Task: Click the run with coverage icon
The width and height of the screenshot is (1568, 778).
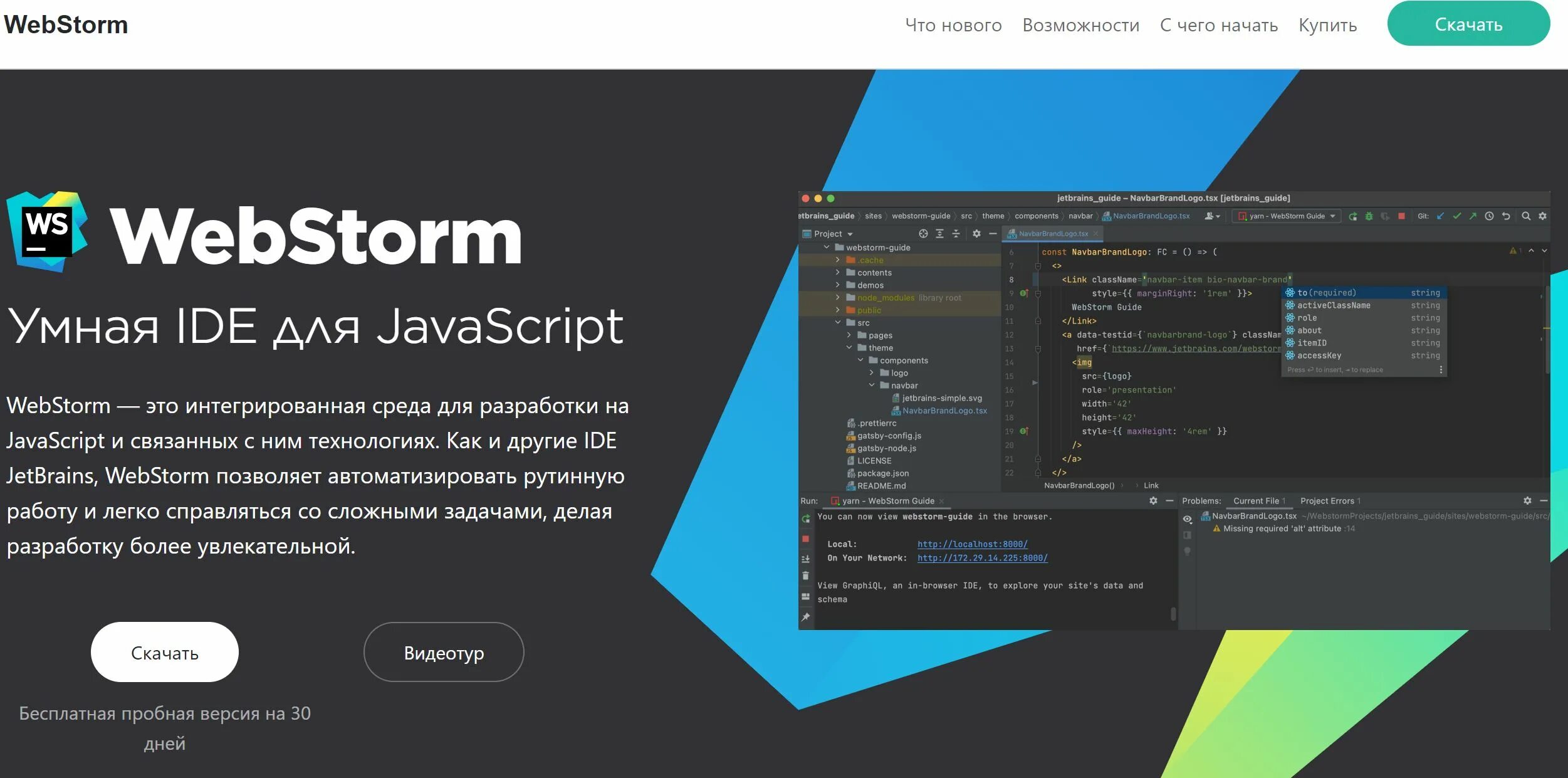Action: tap(1385, 216)
